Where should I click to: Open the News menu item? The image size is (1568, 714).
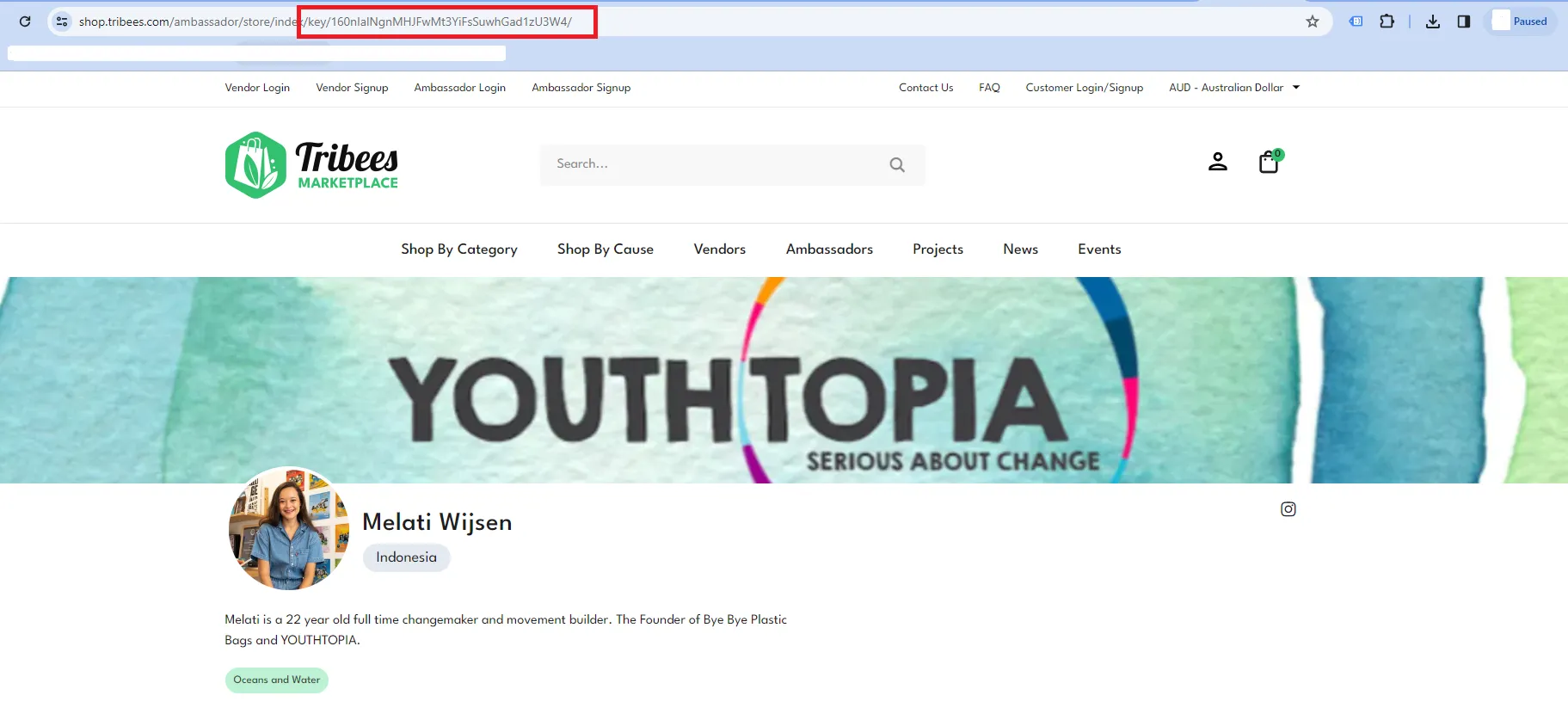click(x=1021, y=249)
